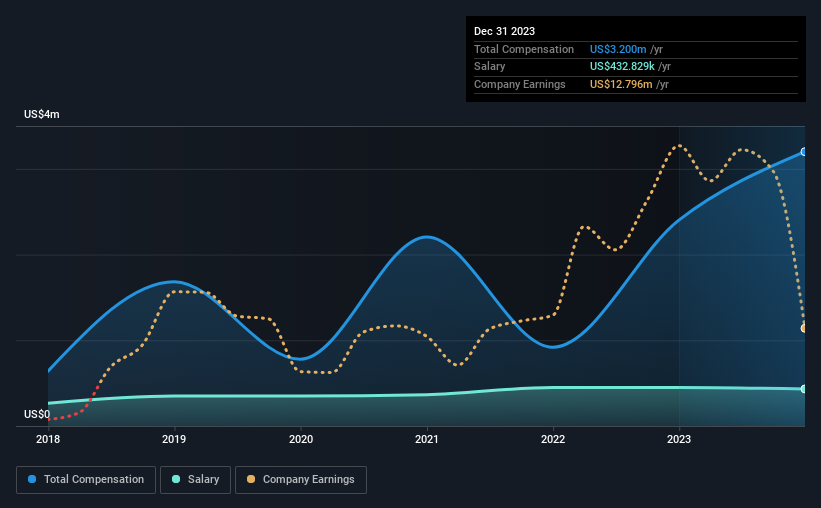Toggle the Salary legend button

[195, 480]
